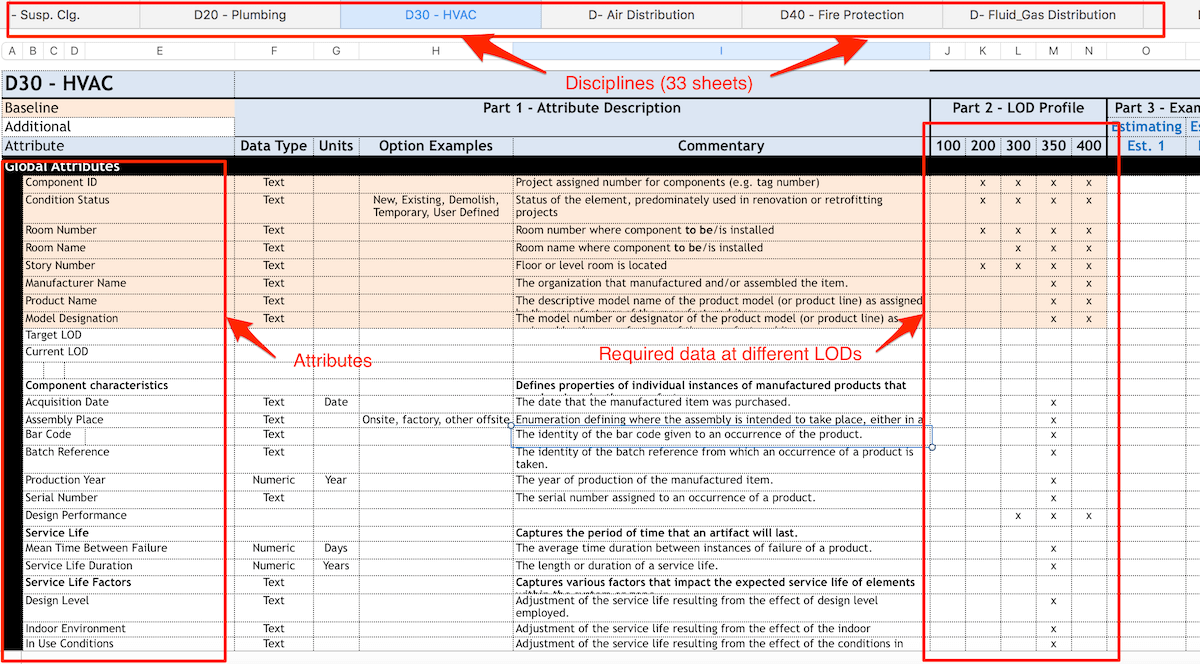Click the LOD 350 heading cell
This screenshot has height=664, width=1200.
tap(1054, 146)
